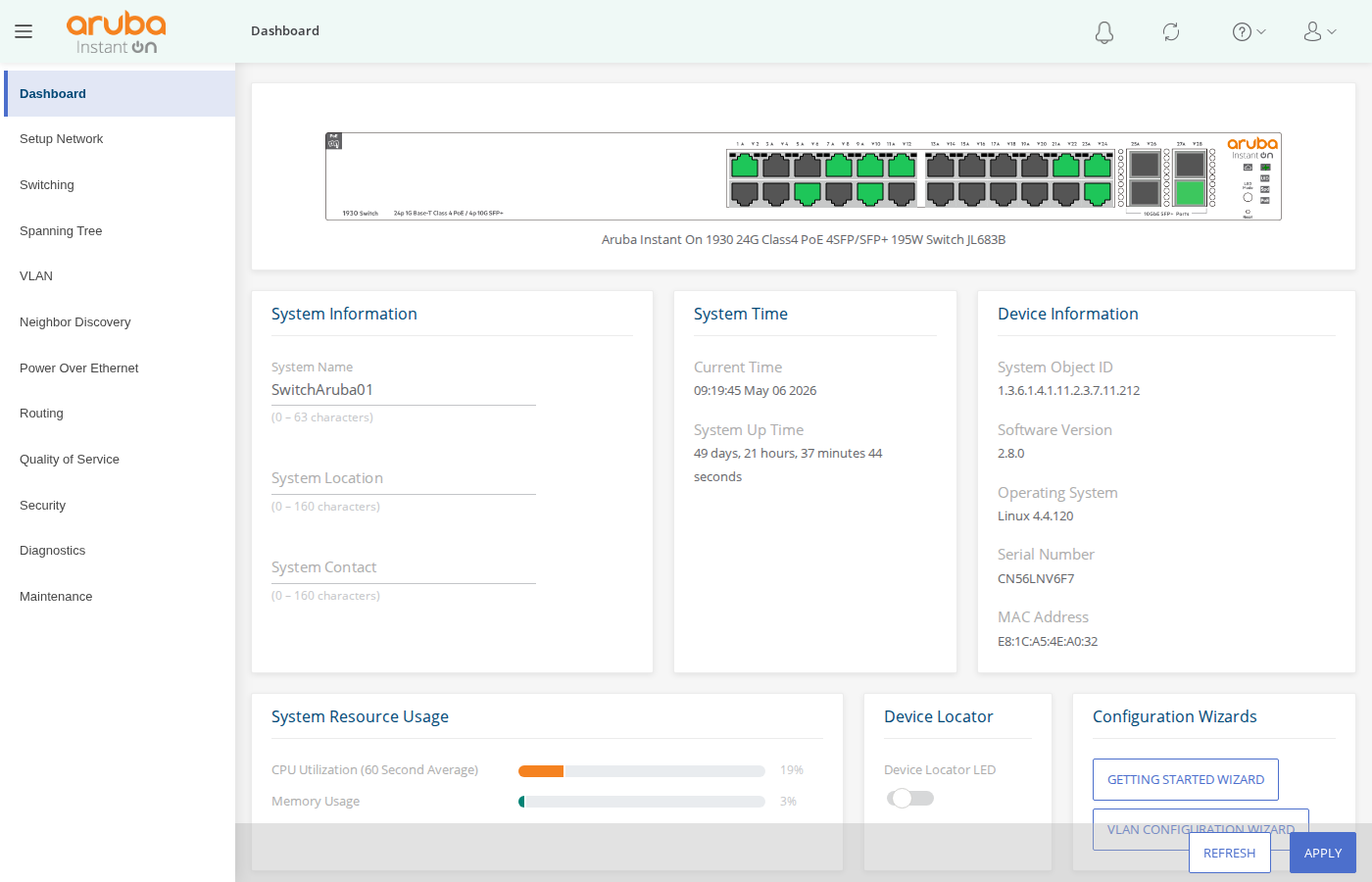The image size is (1372, 882).
Task: Toggle the Device Locator LED switch
Action: (910, 798)
